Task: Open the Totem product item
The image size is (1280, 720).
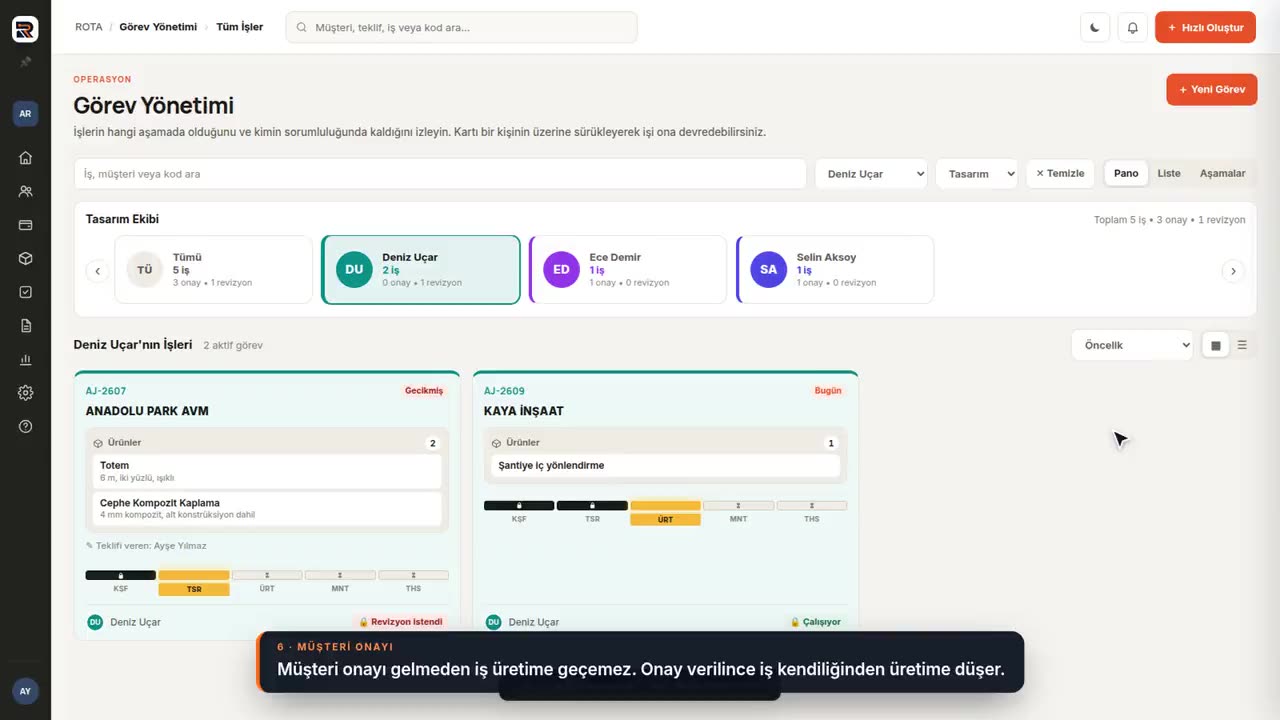Action: point(267,471)
